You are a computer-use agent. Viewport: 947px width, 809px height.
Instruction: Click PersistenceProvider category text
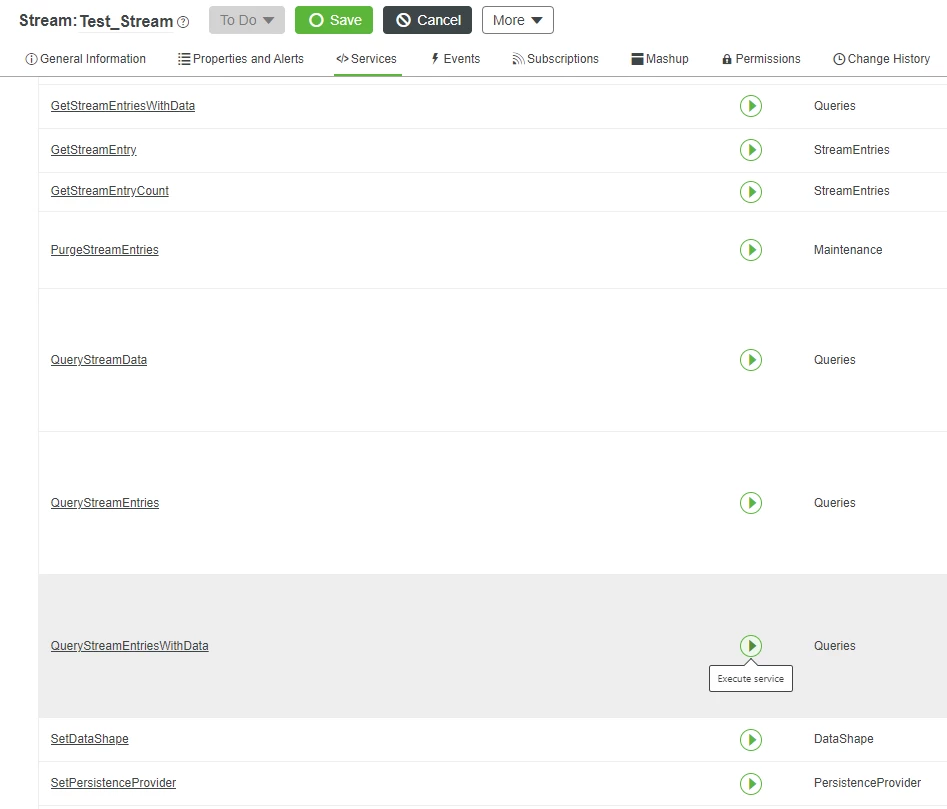(867, 783)
